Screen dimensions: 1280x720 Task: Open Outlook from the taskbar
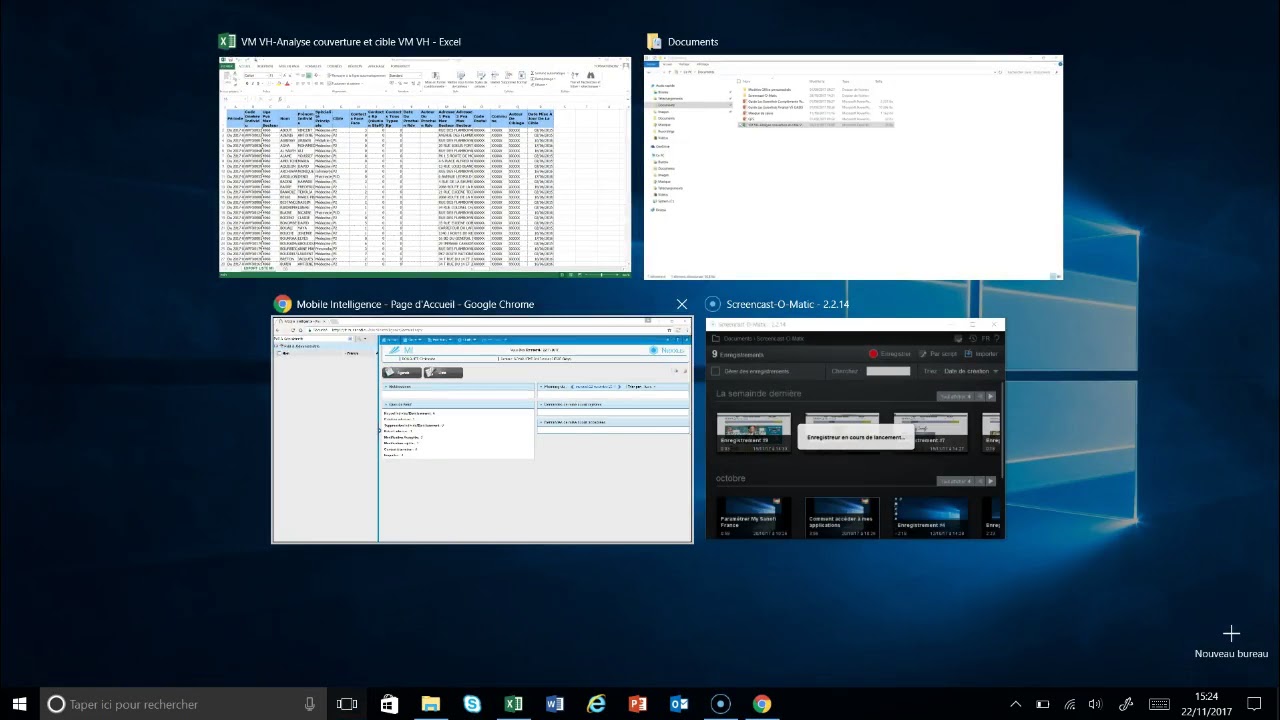pos(679,704)
